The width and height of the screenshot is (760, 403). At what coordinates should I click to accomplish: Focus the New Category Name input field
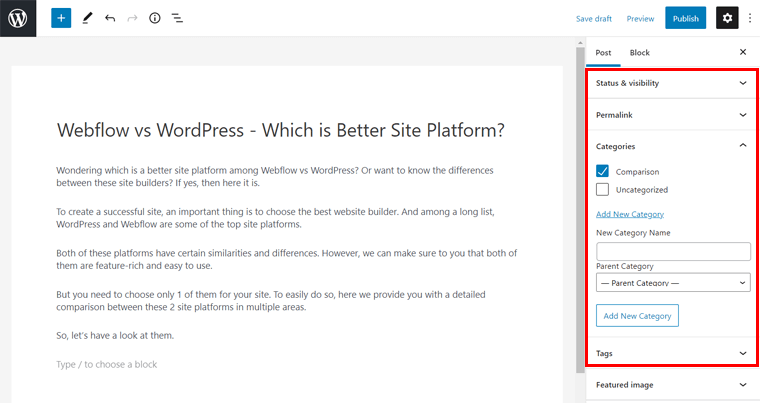point(673,251)
